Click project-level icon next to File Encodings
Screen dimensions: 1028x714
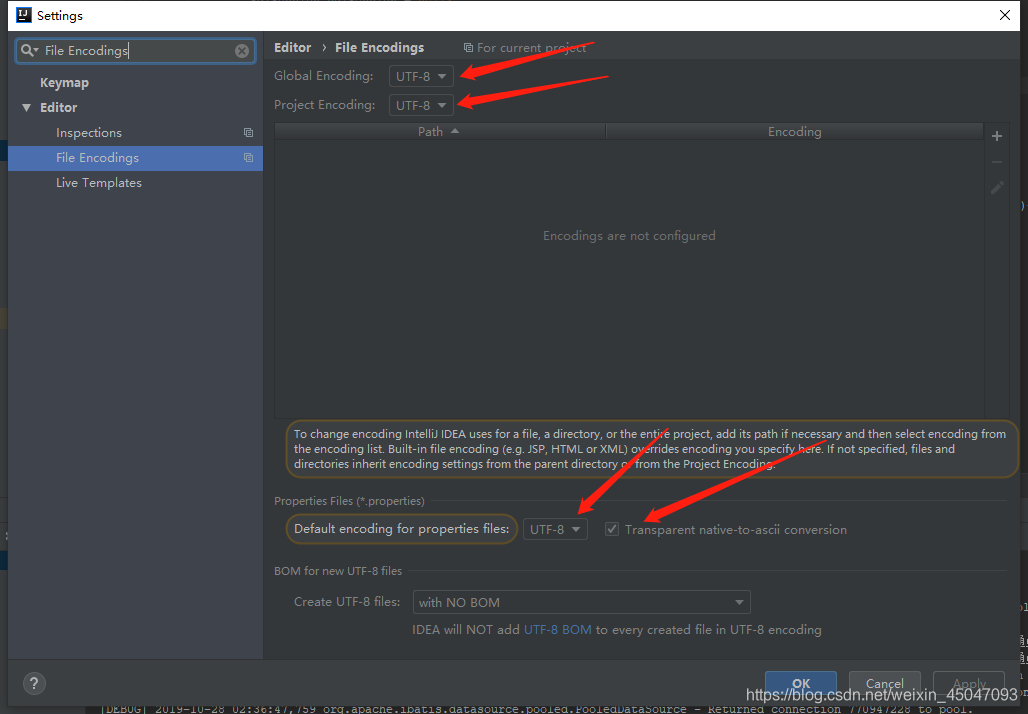pyautogui.click(x=248, y=157)
